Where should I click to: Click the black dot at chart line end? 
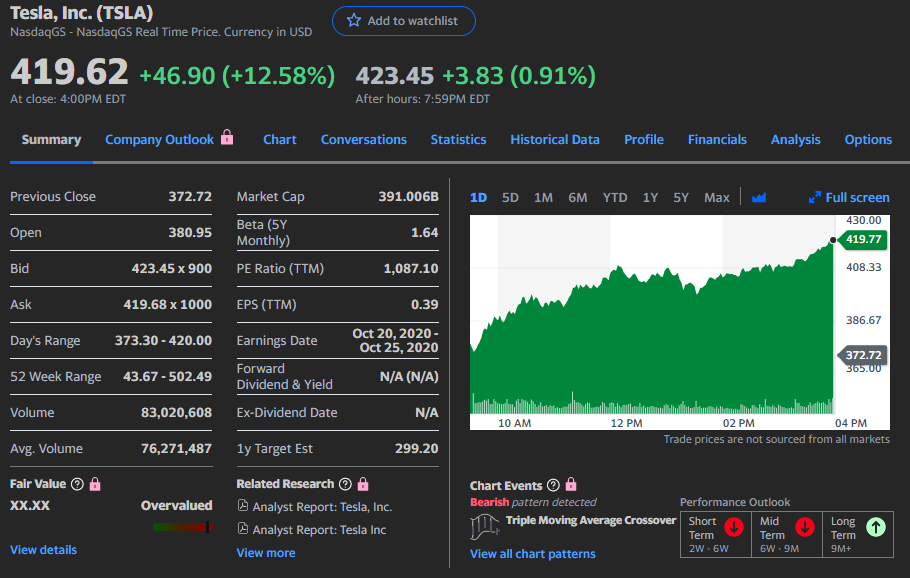[x=833, y=240]
